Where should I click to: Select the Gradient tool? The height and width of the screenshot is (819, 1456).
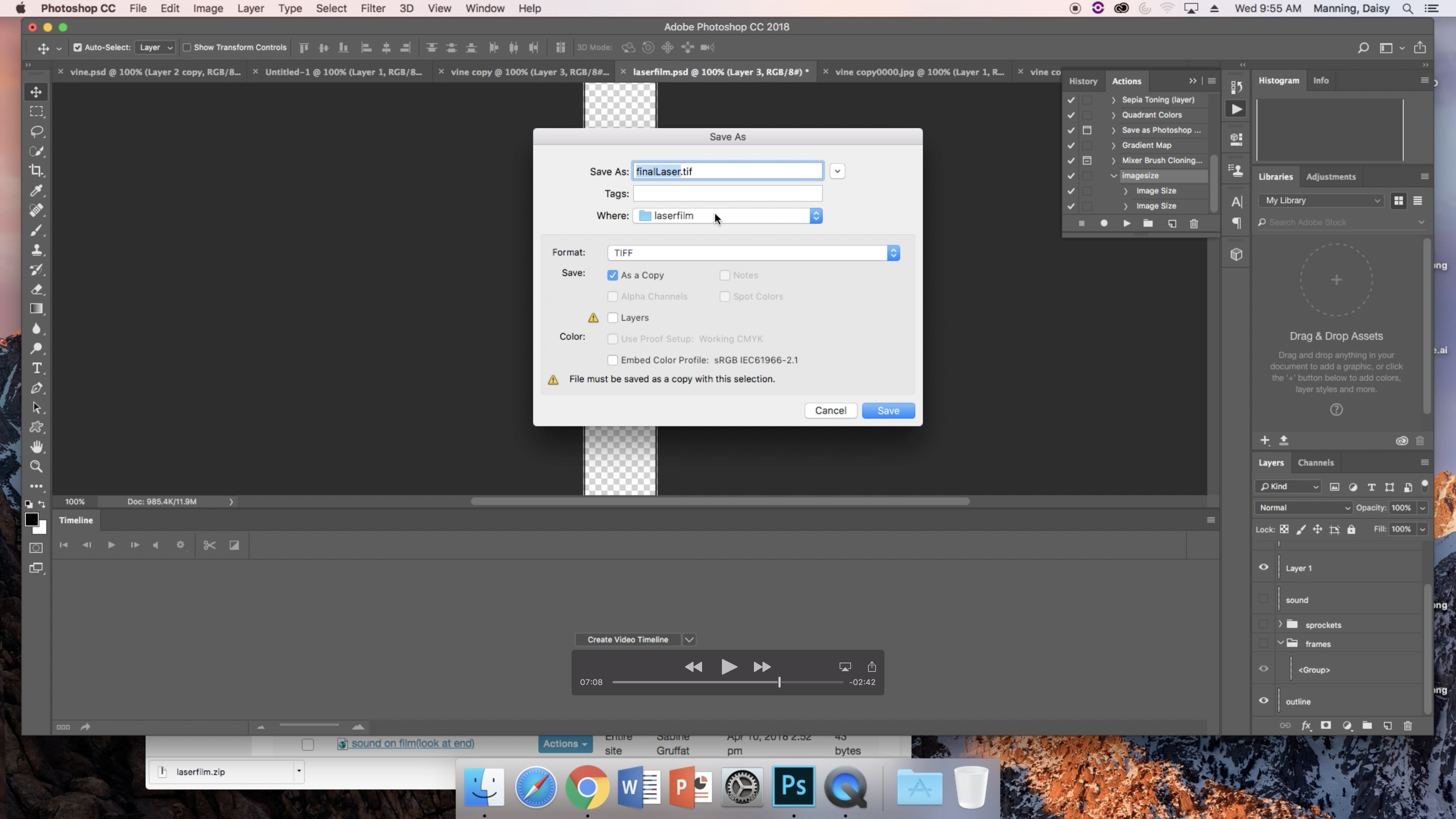point(36,309)
